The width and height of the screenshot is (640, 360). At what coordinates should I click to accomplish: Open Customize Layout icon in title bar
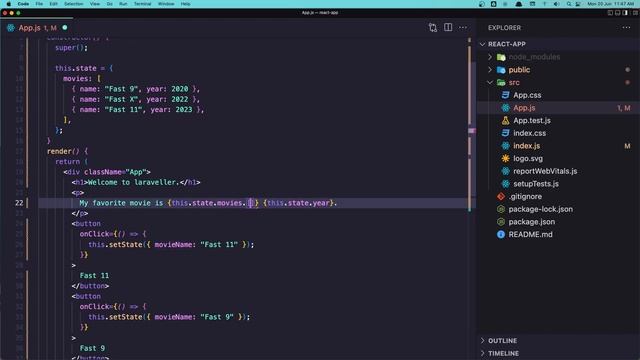point(635,13)
